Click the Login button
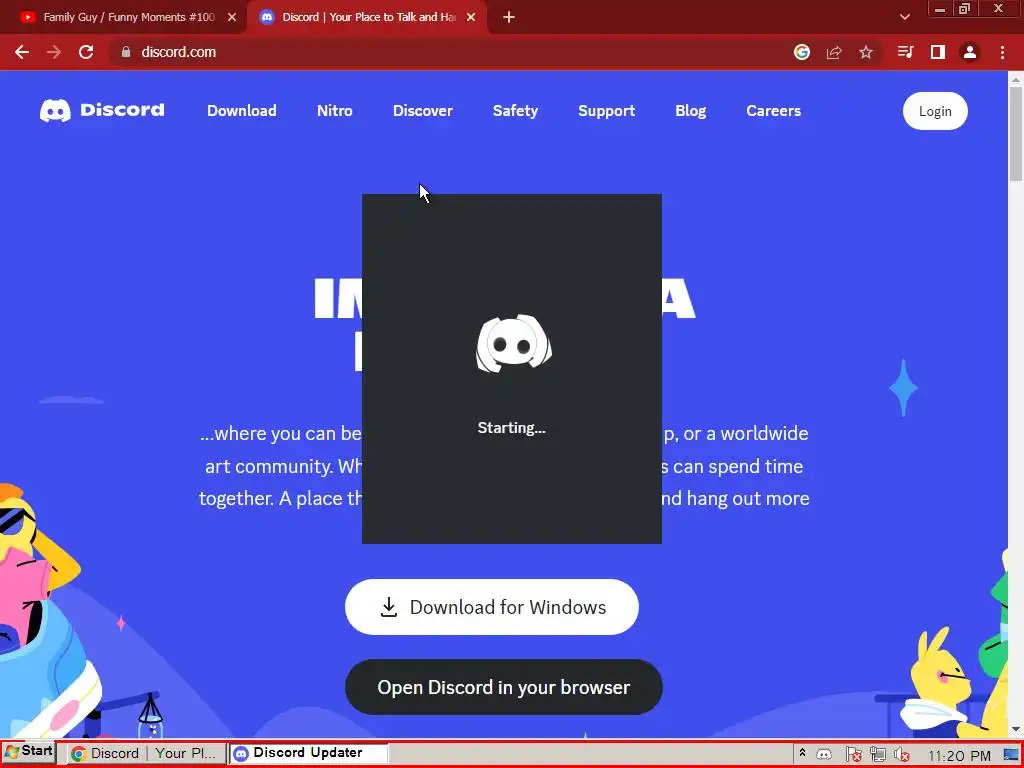Image resolution: width=1024 pixels, height=768 pixels. pos(935,111)
